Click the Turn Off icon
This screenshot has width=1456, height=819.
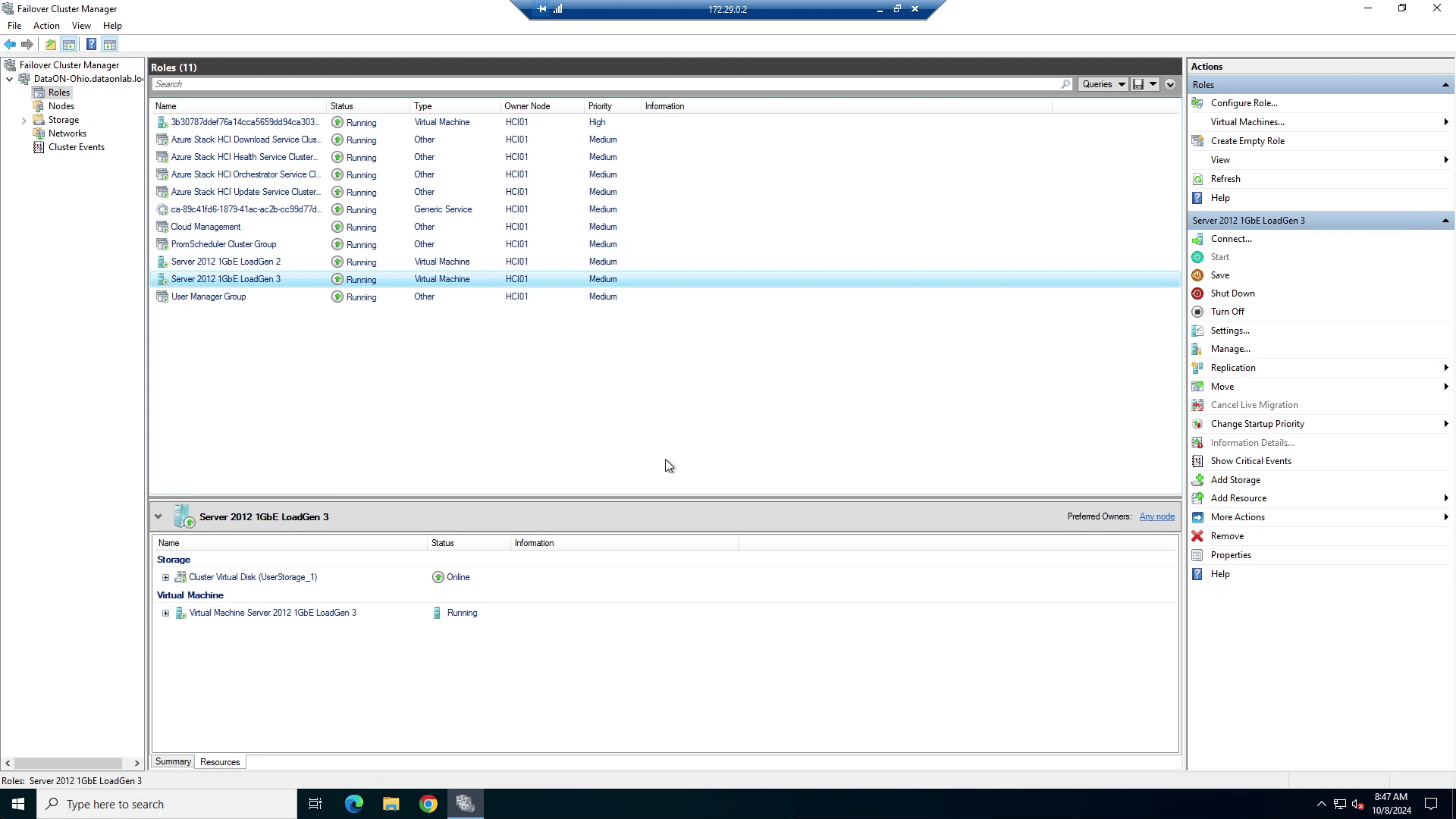(x=1197, y=312)
